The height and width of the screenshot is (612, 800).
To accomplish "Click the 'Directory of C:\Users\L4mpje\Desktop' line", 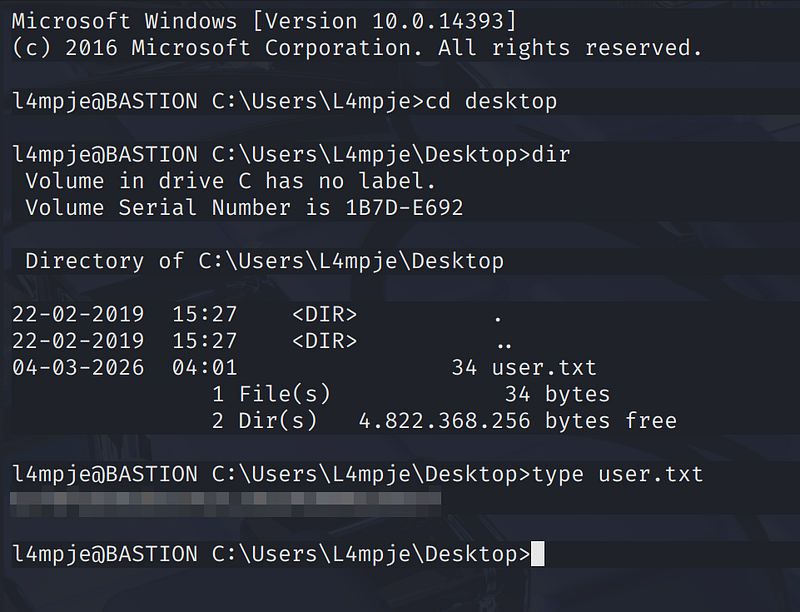I will click(x=264, y=261).
